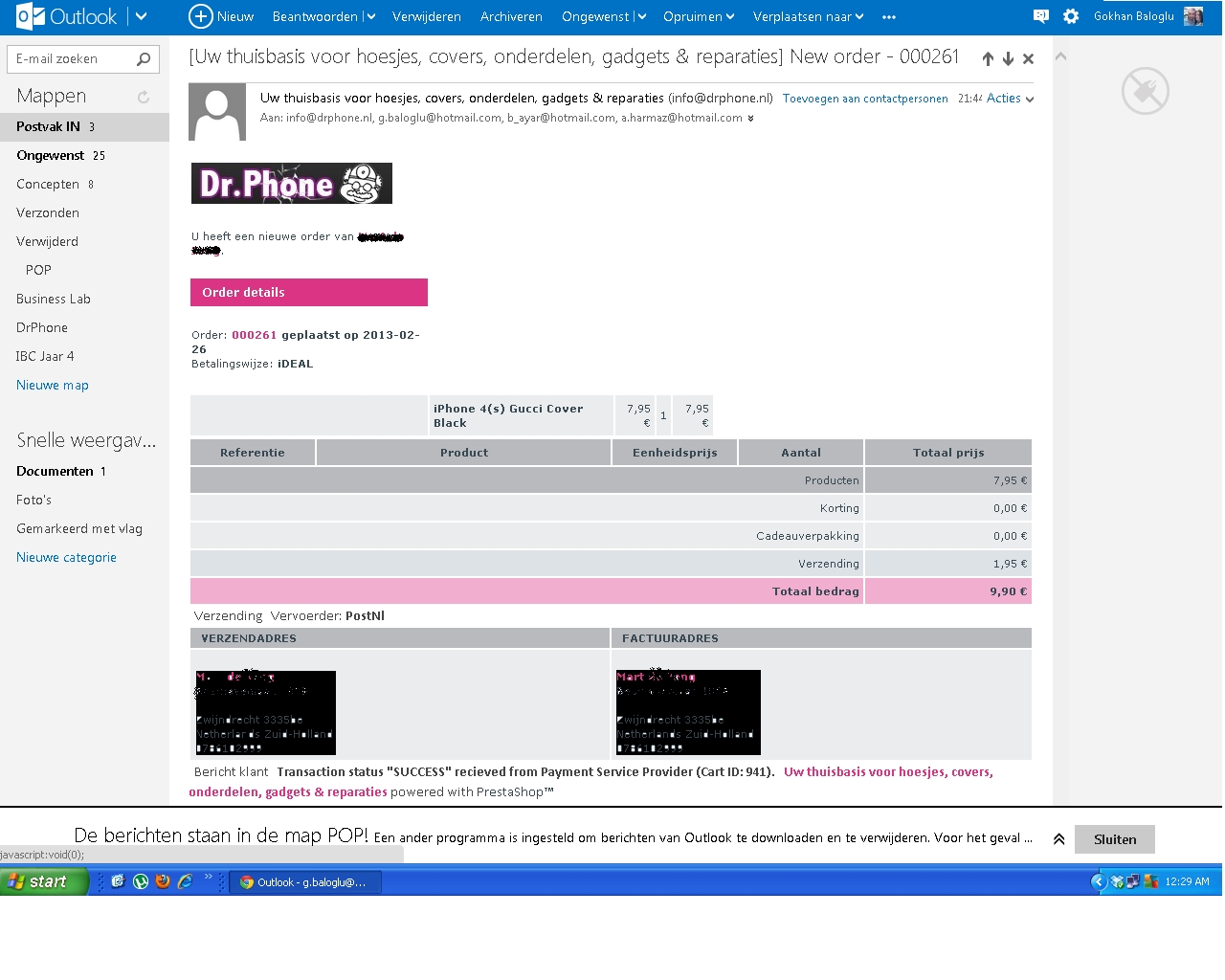Launch Firefox from the quick launch bar
Image resolution: width=1225 pixels, height=980 pixels.
pos(163,881)
